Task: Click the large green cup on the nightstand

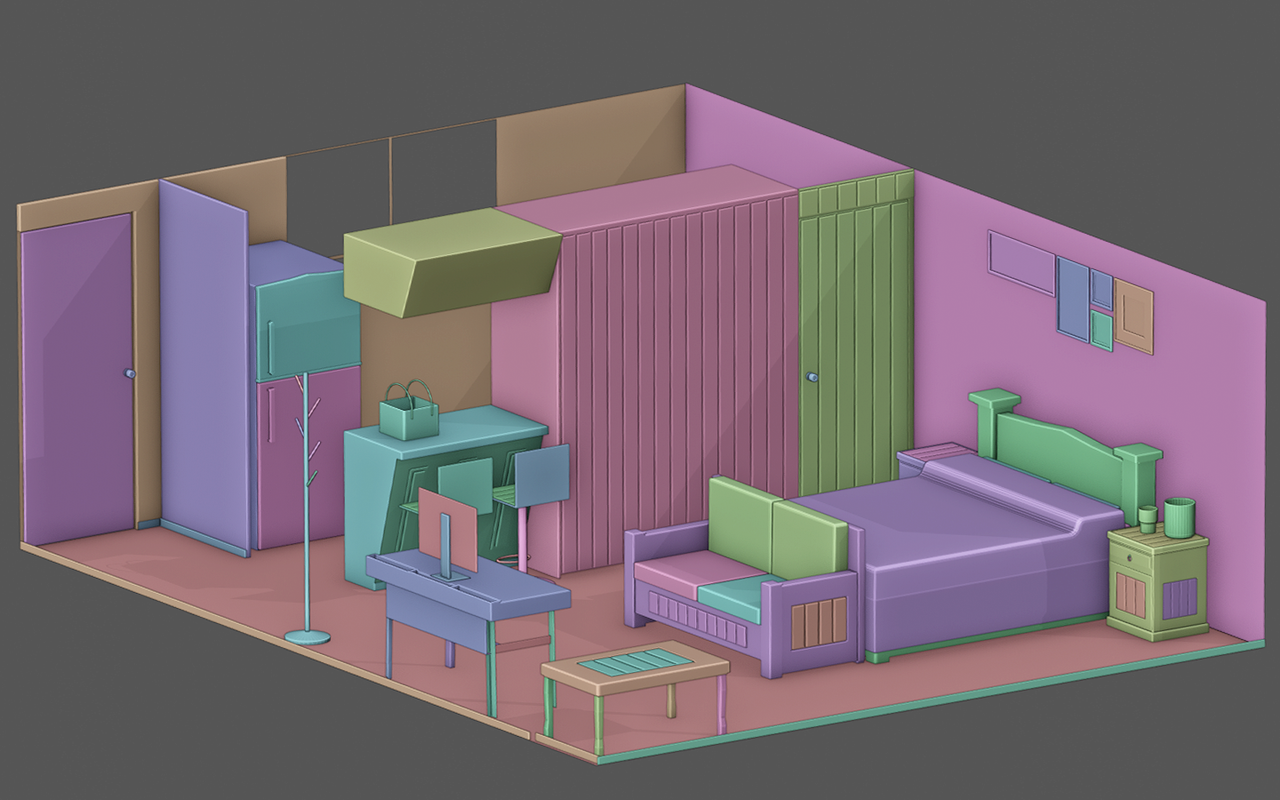Action: [x=1180, y=516]
